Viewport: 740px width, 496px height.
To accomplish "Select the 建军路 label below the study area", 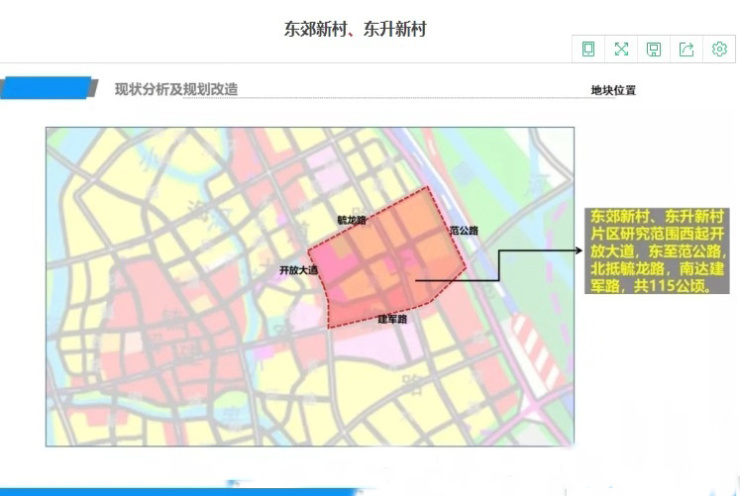I will click(391, 320).
